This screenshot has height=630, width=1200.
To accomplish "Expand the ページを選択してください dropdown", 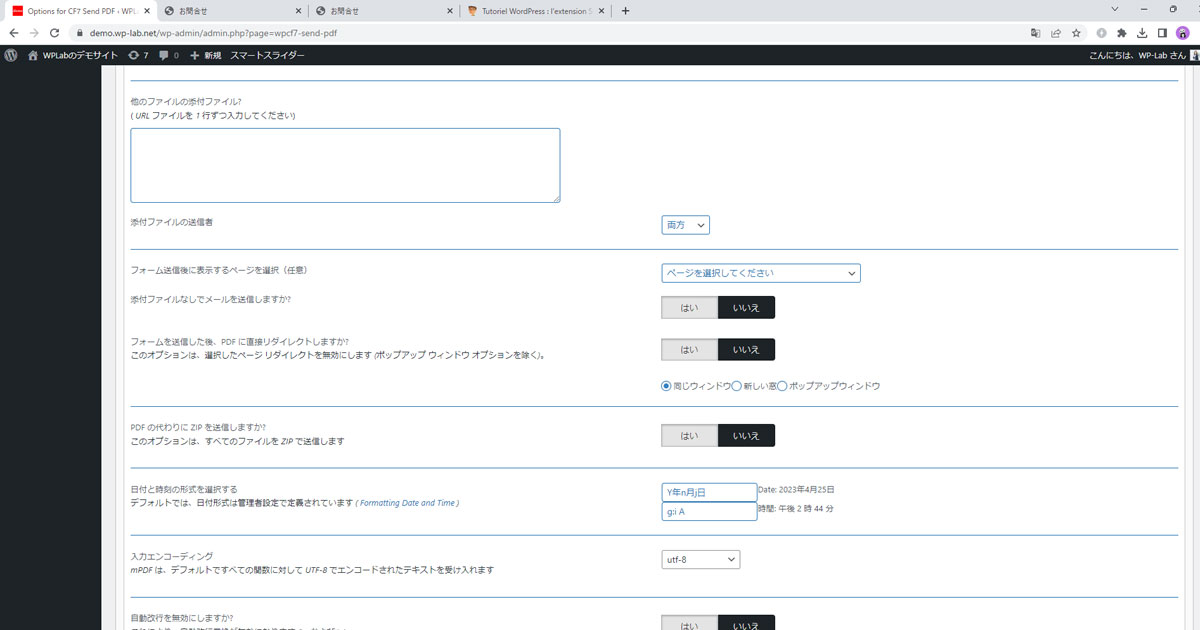I will tap(760, 273).
